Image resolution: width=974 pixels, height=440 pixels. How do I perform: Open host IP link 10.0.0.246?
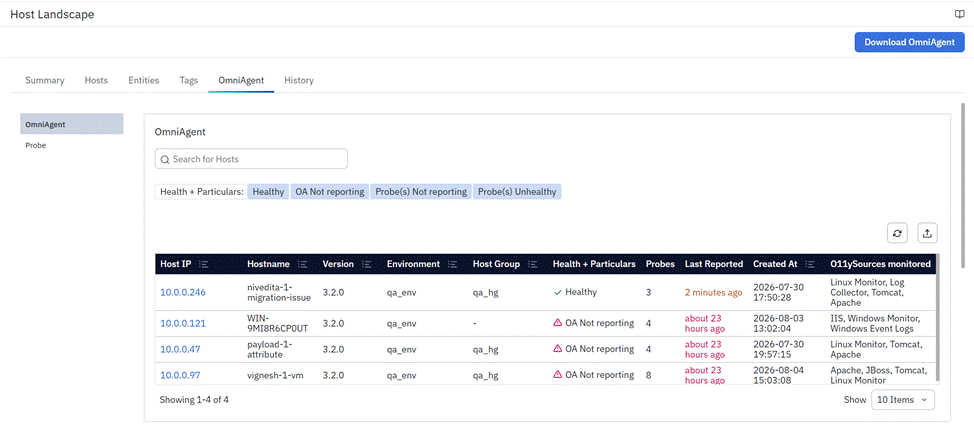(183, 292)
